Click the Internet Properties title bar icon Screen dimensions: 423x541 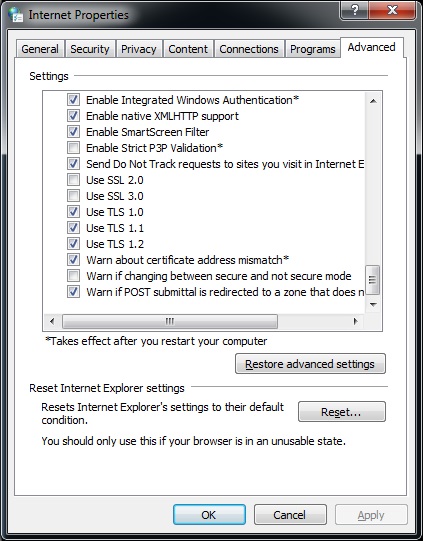[16, 14]
